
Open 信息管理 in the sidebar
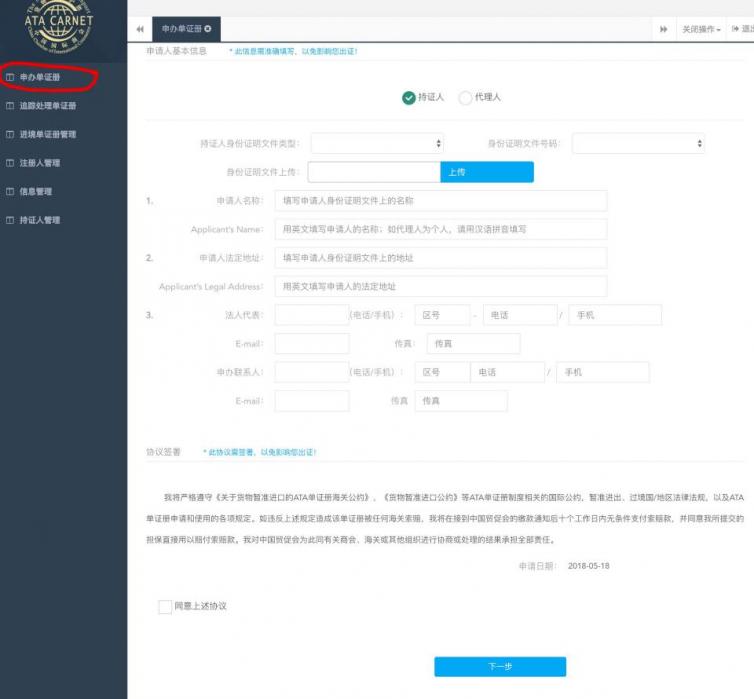pos(36,192)
